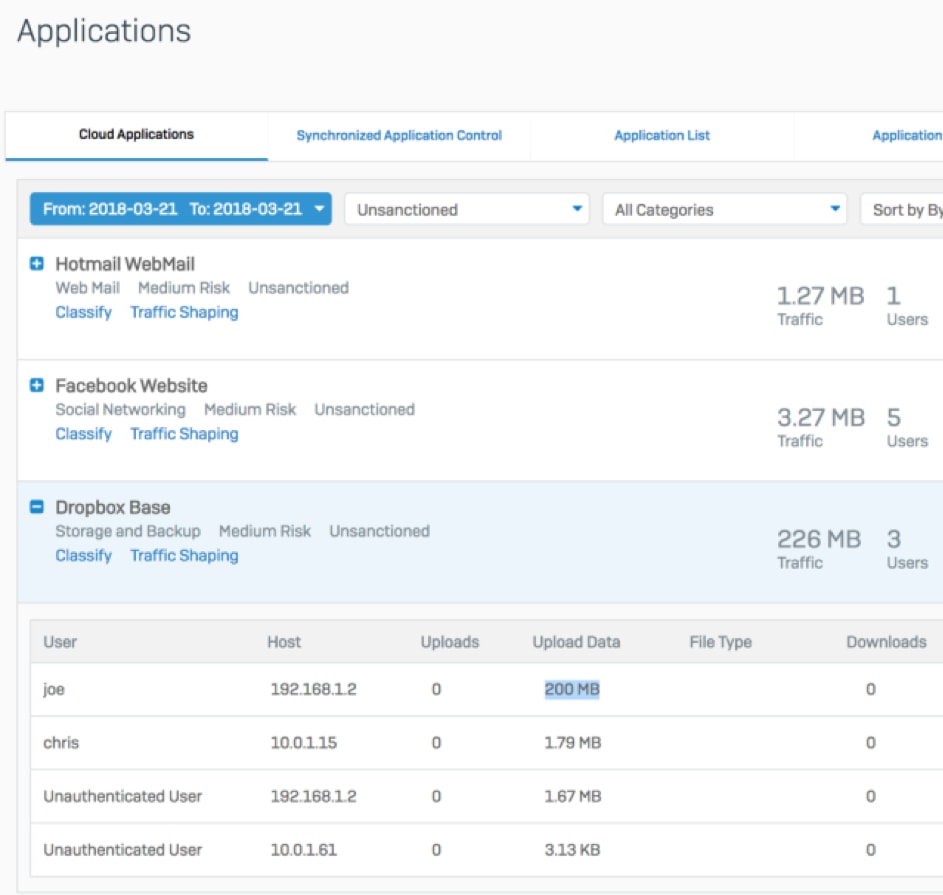
Task: Open the Sort by dropdown
Action: [903, 210]
